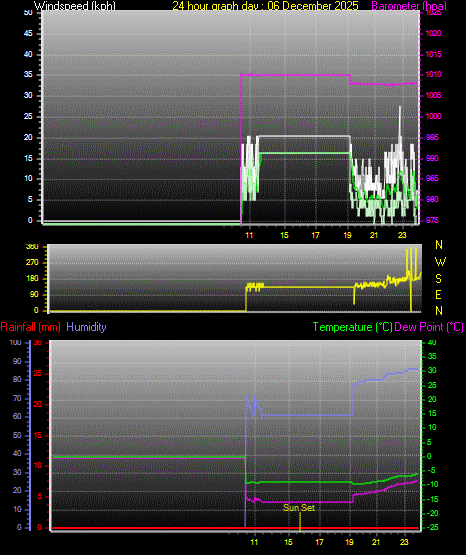Click blue humidity scale value "100"

tap(15, 343)
